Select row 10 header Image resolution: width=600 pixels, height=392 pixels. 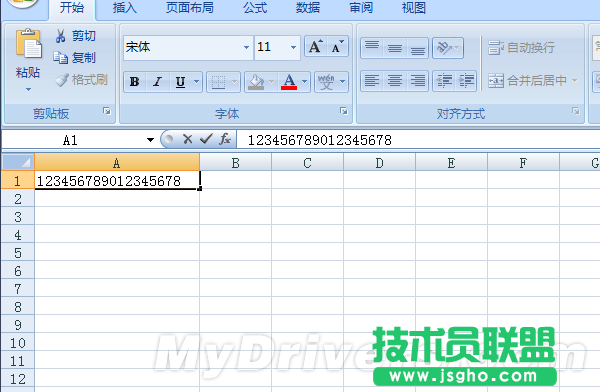click(x=18, y=343)
